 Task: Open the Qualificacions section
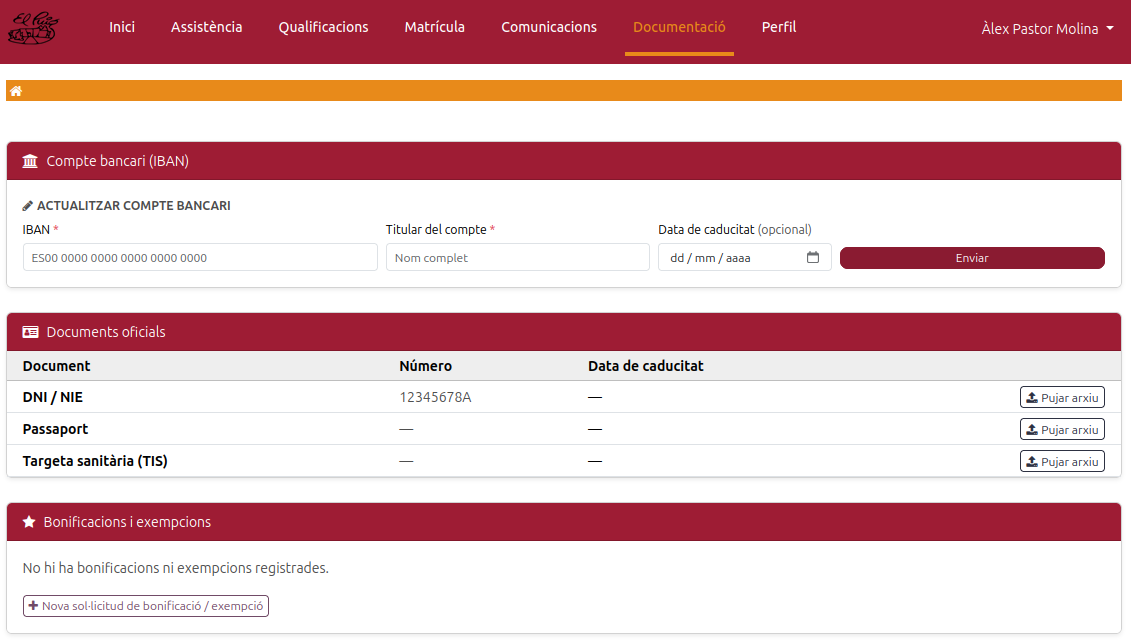[x=323, y=27]
